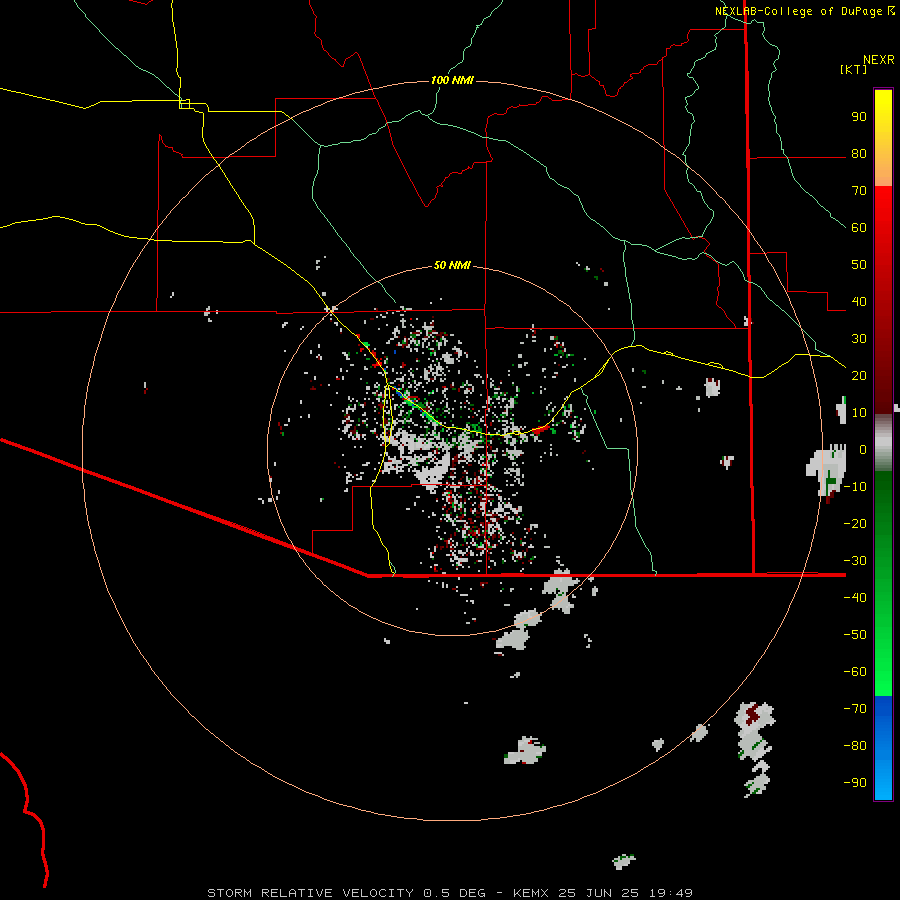This screenshot has height=900, width=900.
Task: Click the 19:49 timestamp in caption
Action: click(x=671, y=893)
